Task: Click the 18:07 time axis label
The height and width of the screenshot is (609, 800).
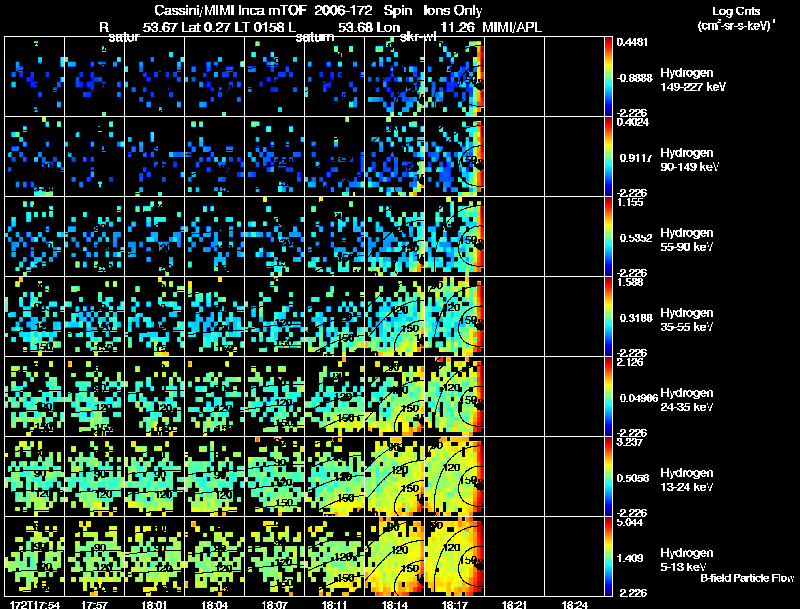Action: (x=274, y=604)
